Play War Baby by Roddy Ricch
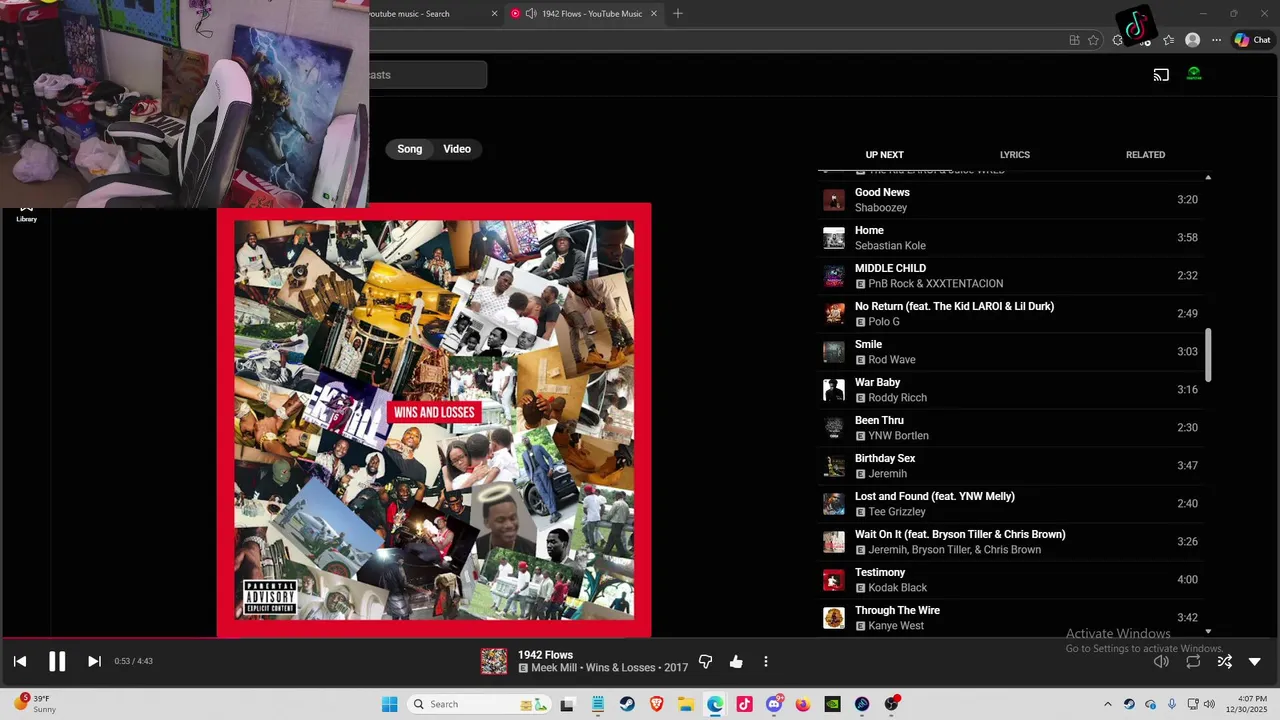 (x=1010, y=390)
